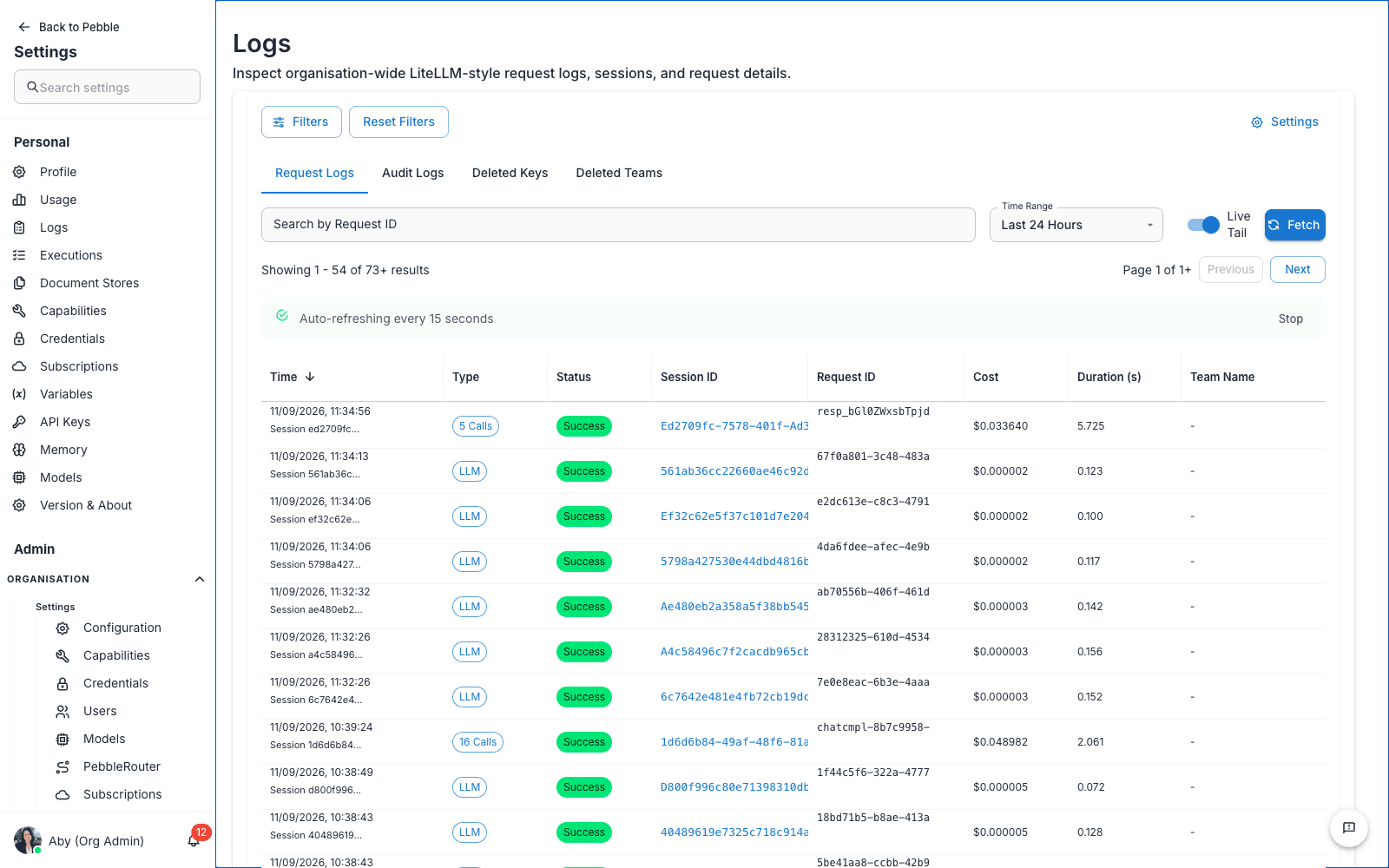Click the notification bell with 12 badge
The height and width of the screenshot is (868, 1389).
(x=194, y=840)
